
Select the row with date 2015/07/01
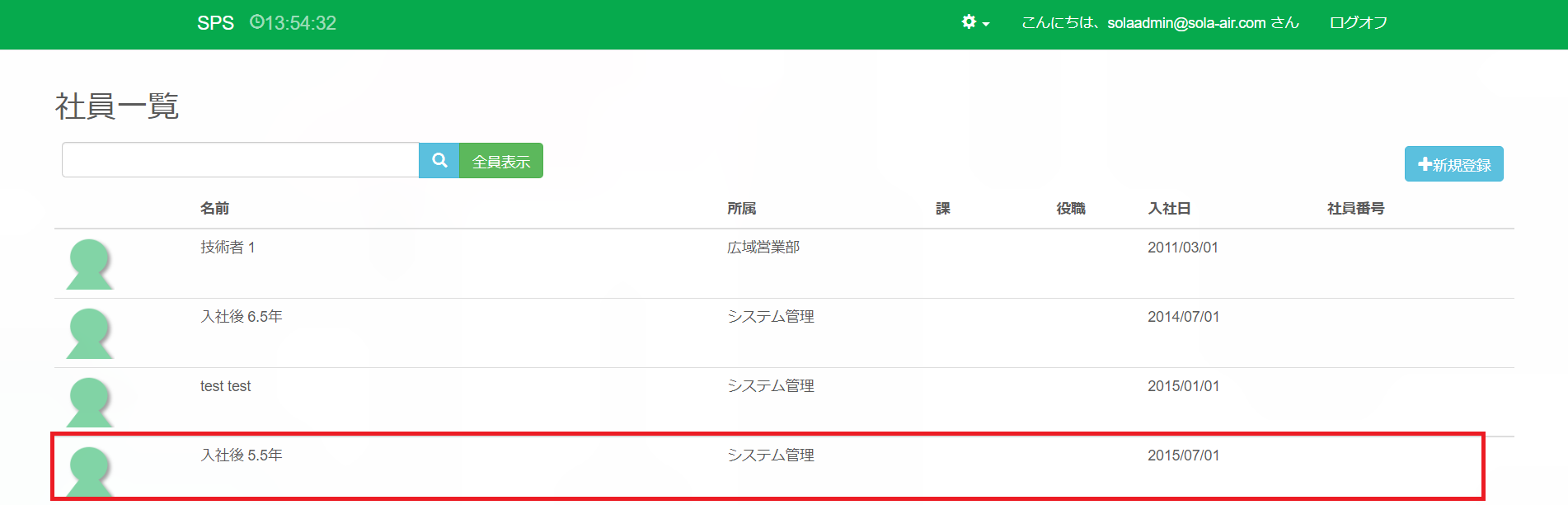pyautogui.click(x=1183, y=455)
